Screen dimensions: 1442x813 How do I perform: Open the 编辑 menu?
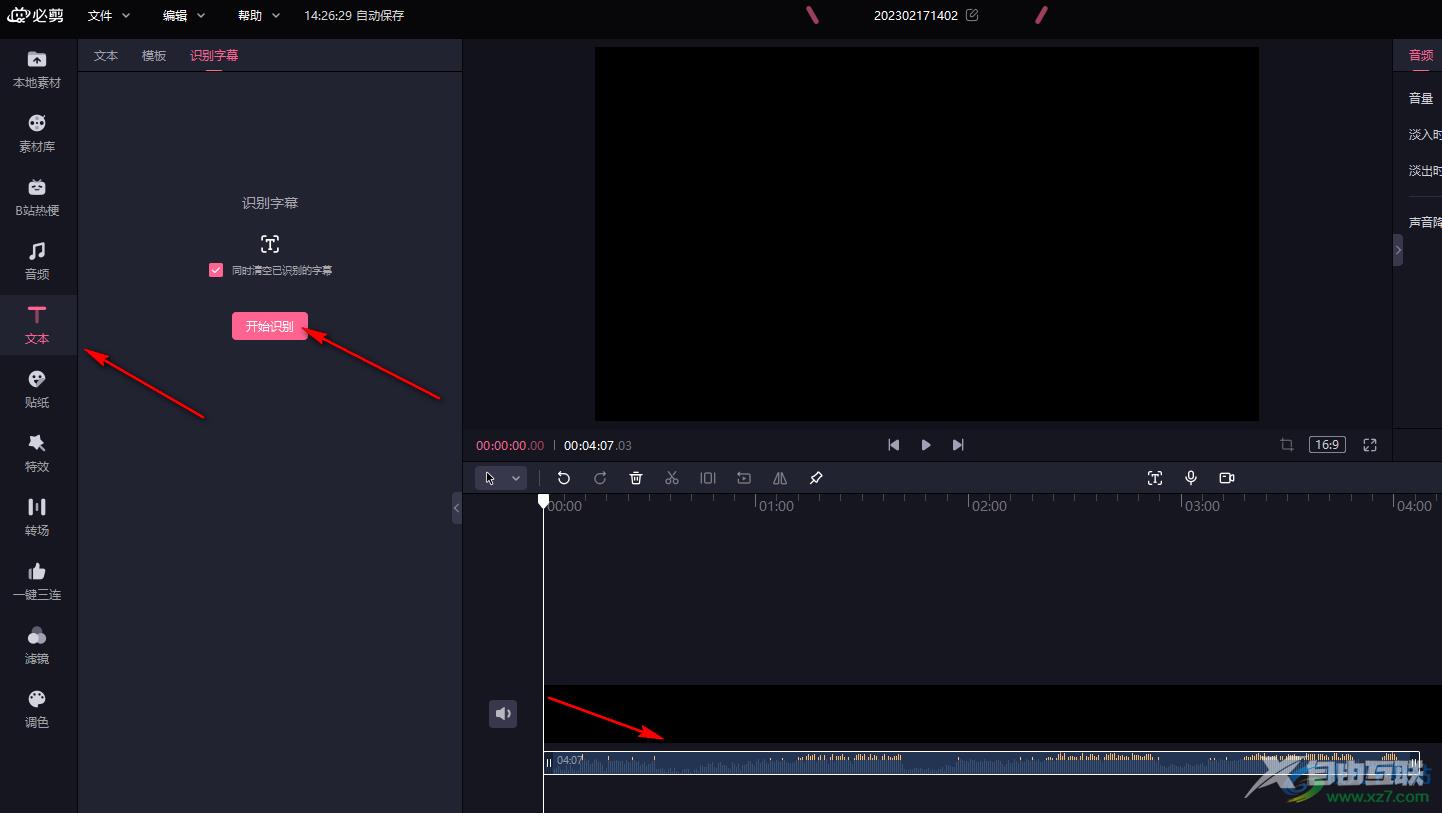point(184,16)
